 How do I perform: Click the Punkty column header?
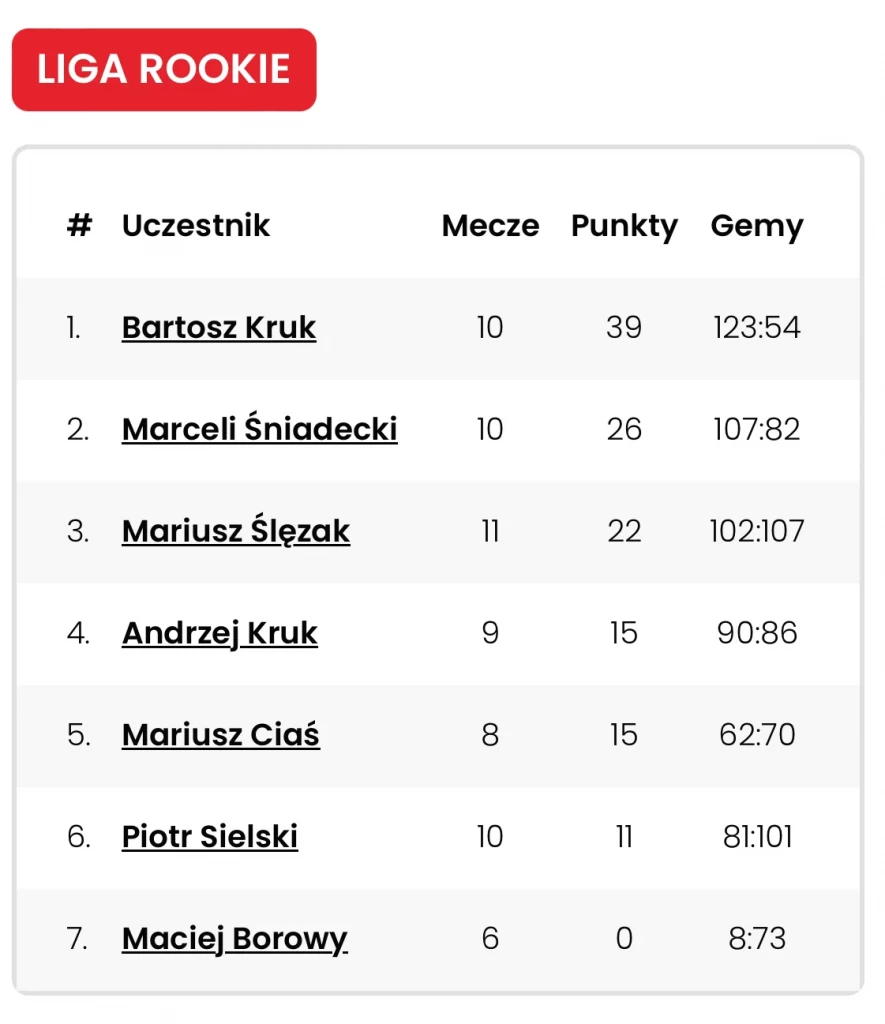click(x=624, y=227)
